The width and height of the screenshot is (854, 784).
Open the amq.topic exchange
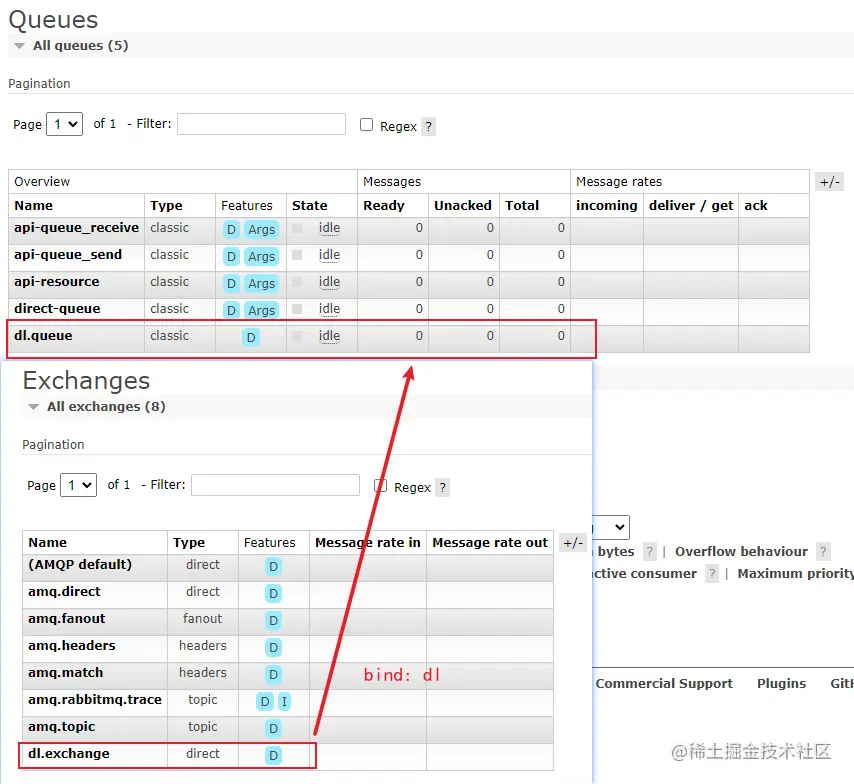62,726
